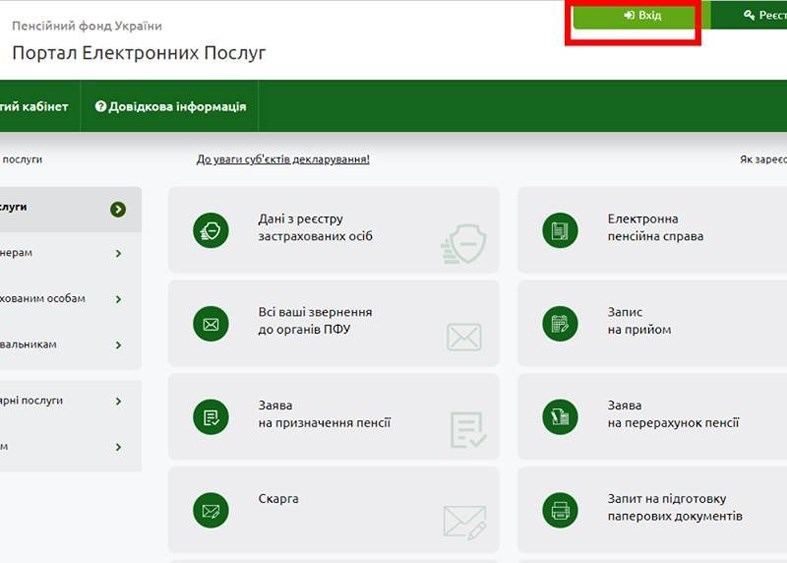Open Заява на перерахунок пенсії text
Screen dimensions: 787x563
[x=673, y=414]
